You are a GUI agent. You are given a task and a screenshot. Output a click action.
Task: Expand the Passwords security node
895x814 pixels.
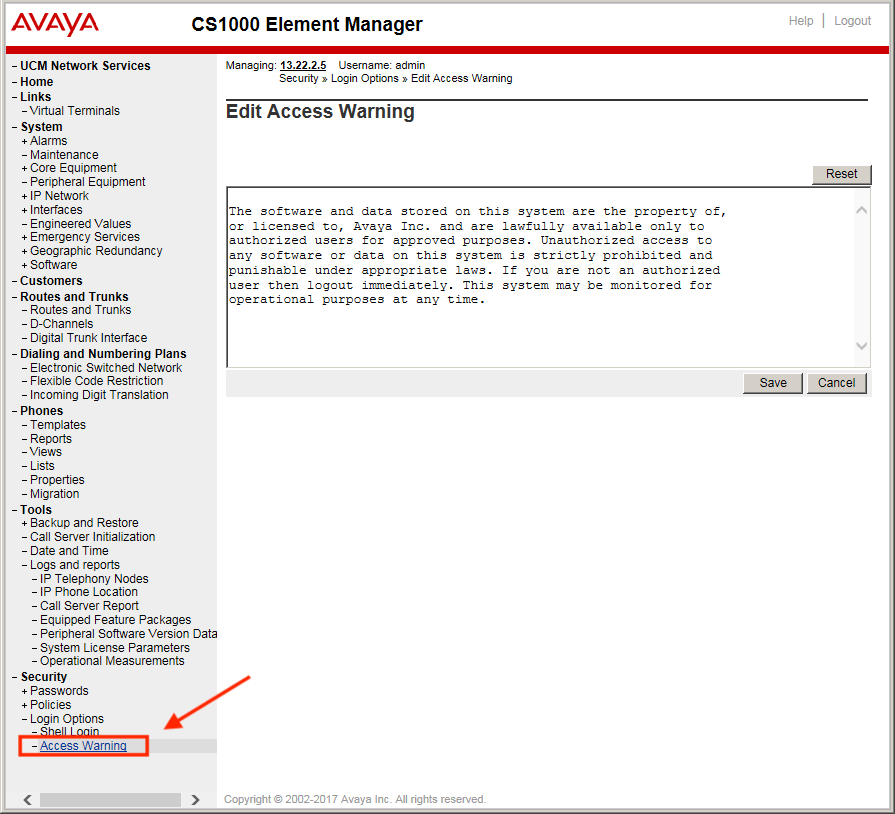coord(24,691)
